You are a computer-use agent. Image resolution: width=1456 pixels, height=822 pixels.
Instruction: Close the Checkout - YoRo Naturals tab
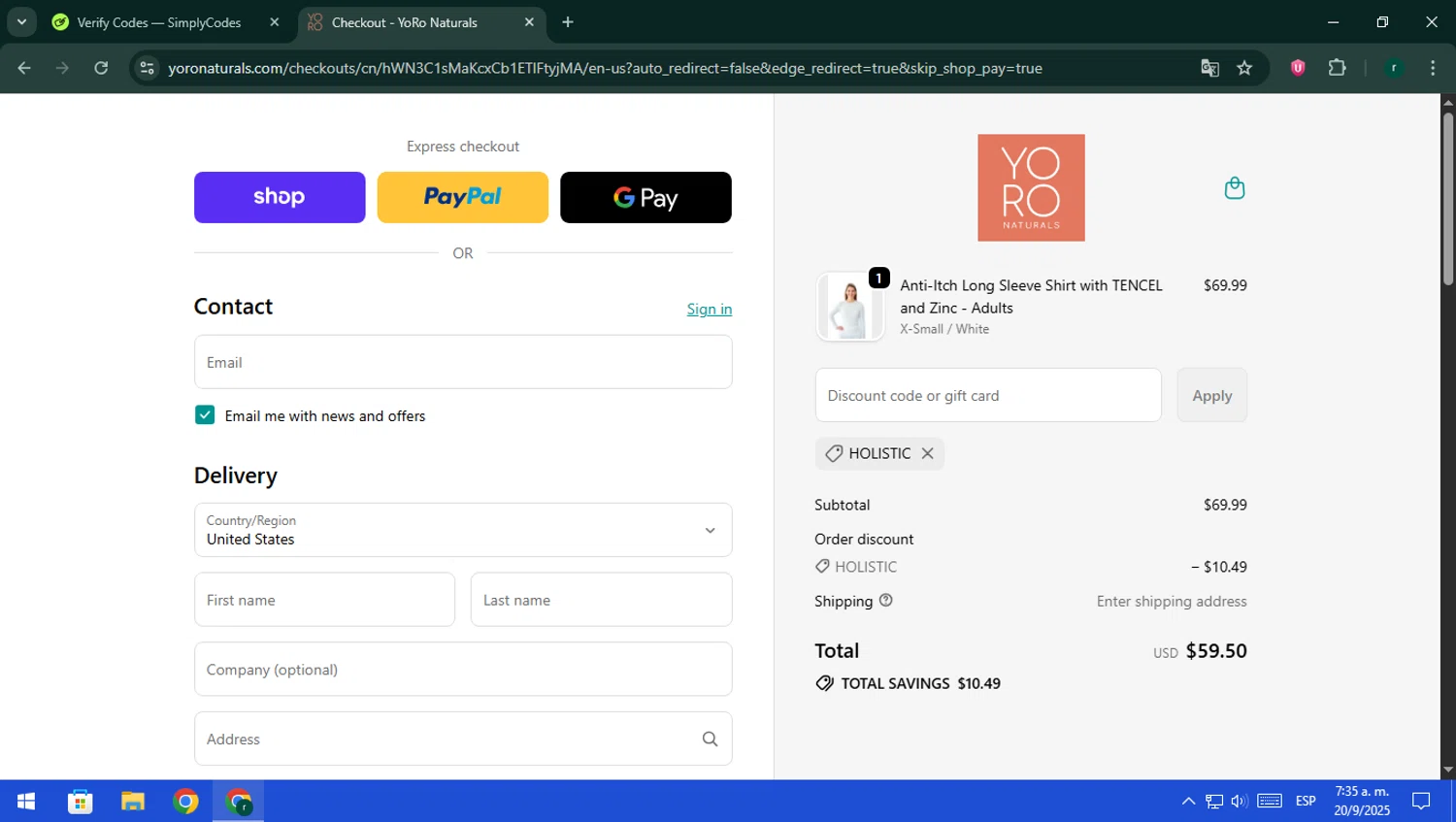coord(529,22)
